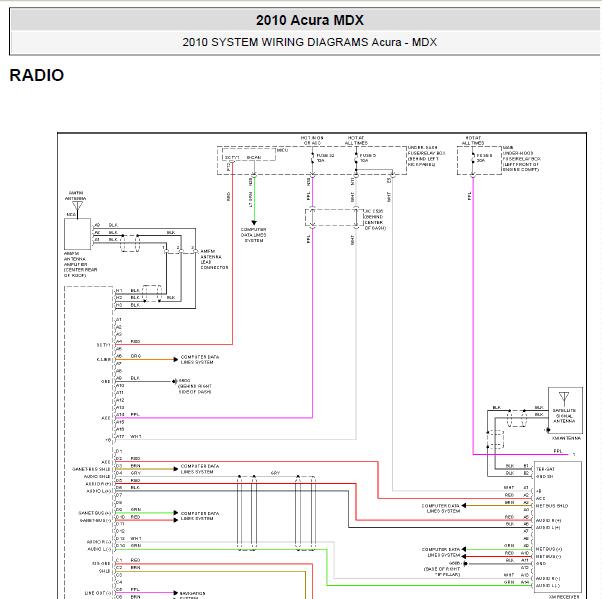Click 'HOT AT ALL TIMES' above the under-hood fuse box
This screenshot has height=599, width=602.
pyautogui.click(x=473, y=140)
